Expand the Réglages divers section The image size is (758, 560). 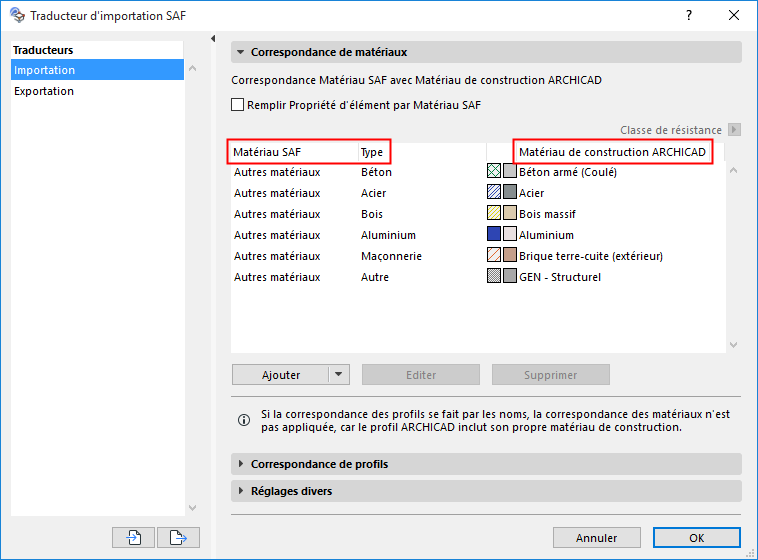coord(240,491)
